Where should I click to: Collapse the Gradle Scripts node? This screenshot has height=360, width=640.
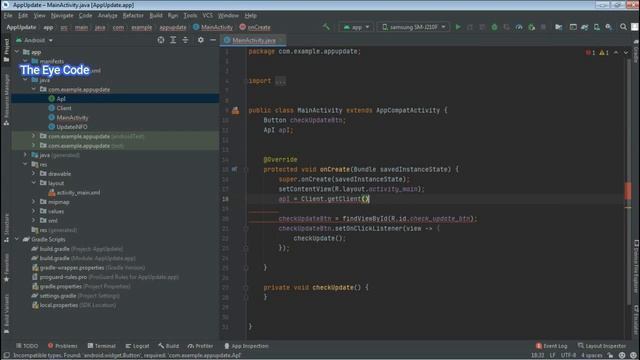[x=17, y=239]
